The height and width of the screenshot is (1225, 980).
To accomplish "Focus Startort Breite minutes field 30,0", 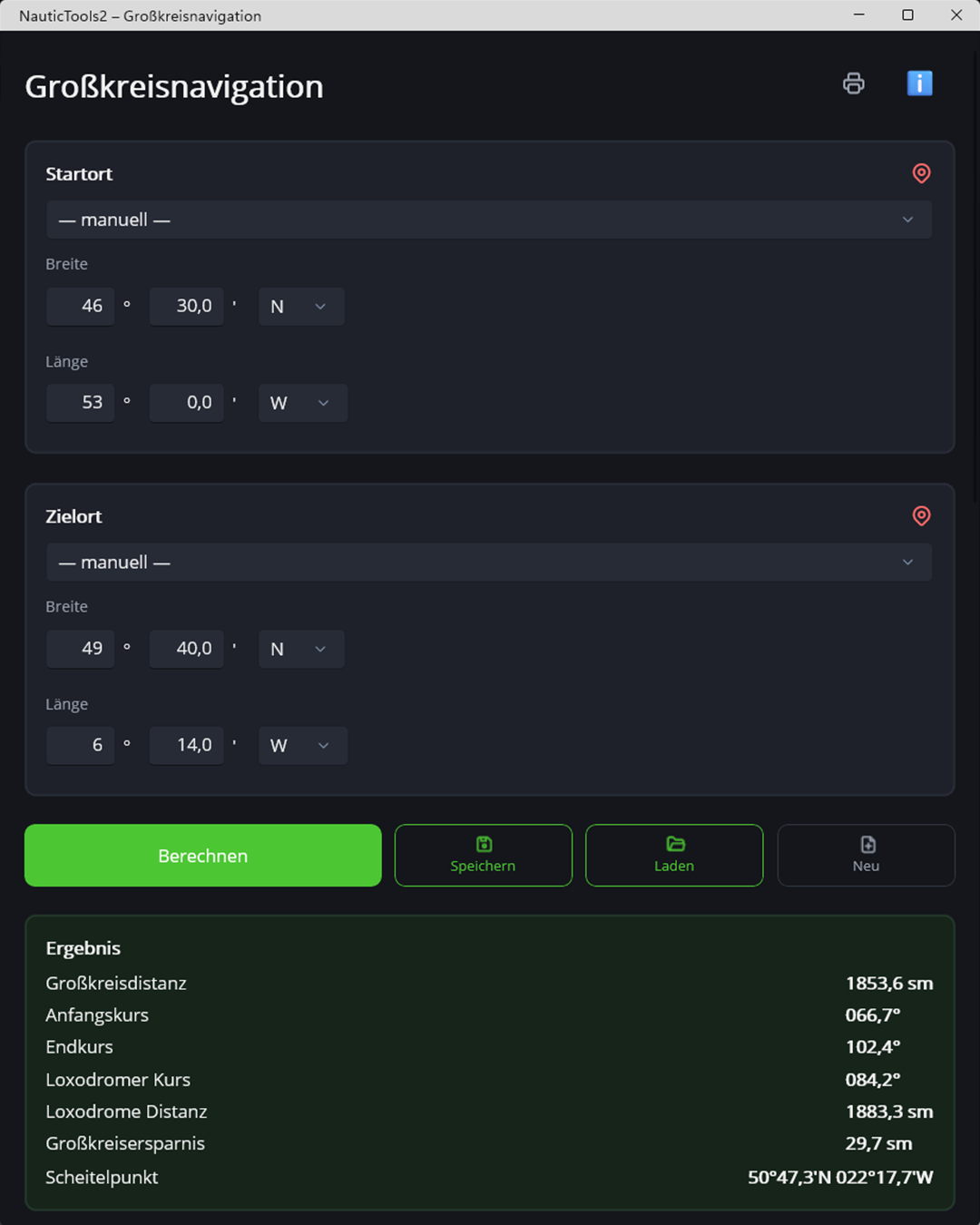I will [187, 307].
